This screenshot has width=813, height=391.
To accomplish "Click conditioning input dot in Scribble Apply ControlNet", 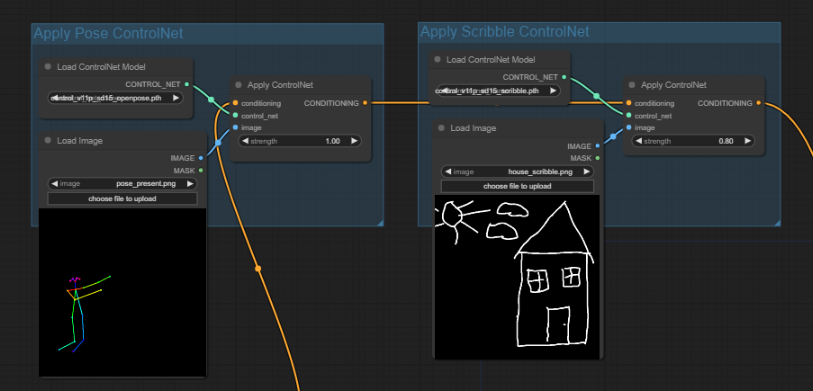I will [629, 103].
